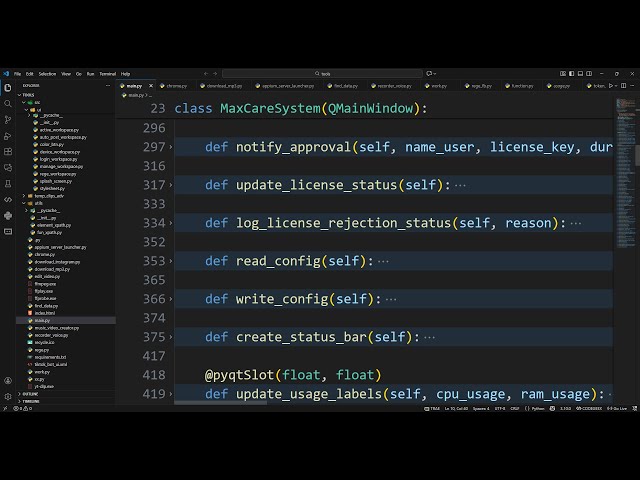This screenshot has width=640, height=480.
Task: Unfold log_license_rejection_status at line 334
Action: click(171, 223)
